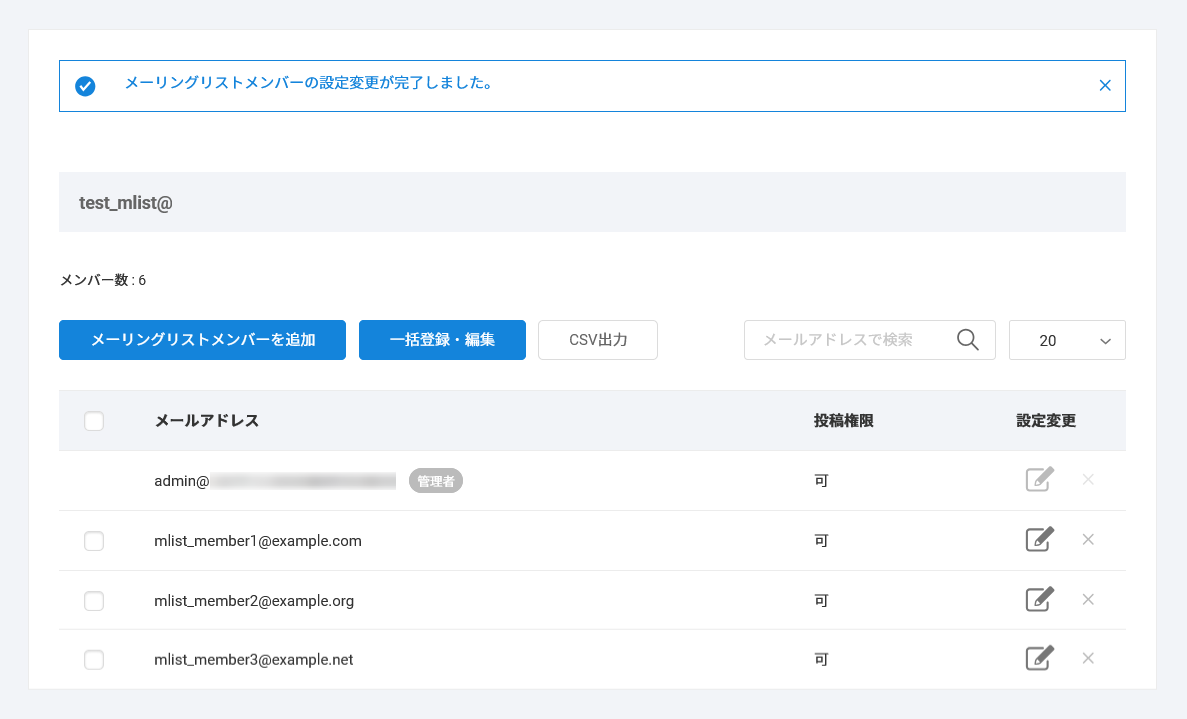The image size is (1187, 719).
Task: Select checkbox next to mlist_member3@example.net
Action: (x=94, y=660)
